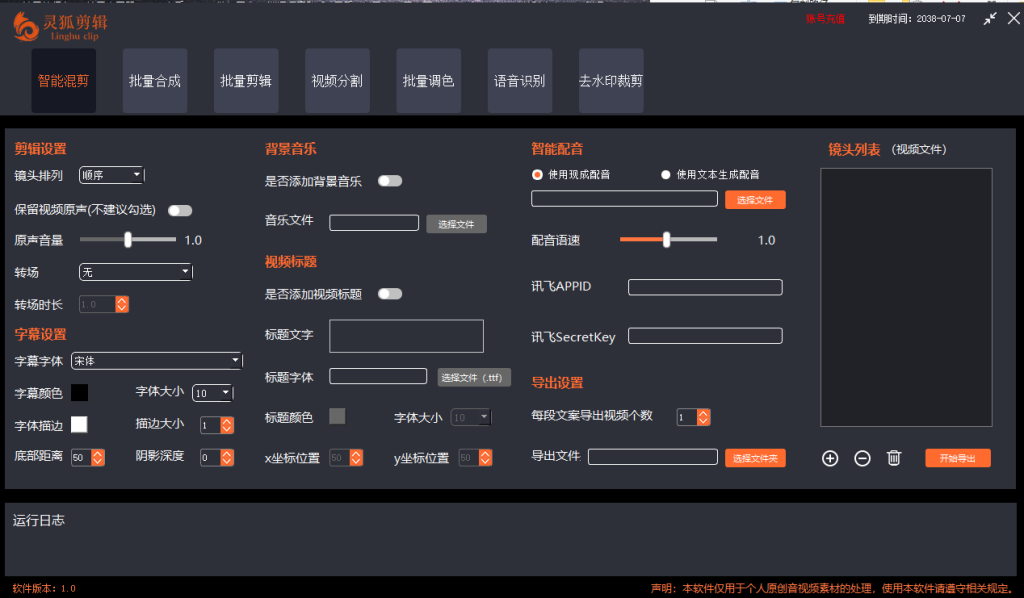Click the add clip plus icon
1024x598 pixels.
830,458
